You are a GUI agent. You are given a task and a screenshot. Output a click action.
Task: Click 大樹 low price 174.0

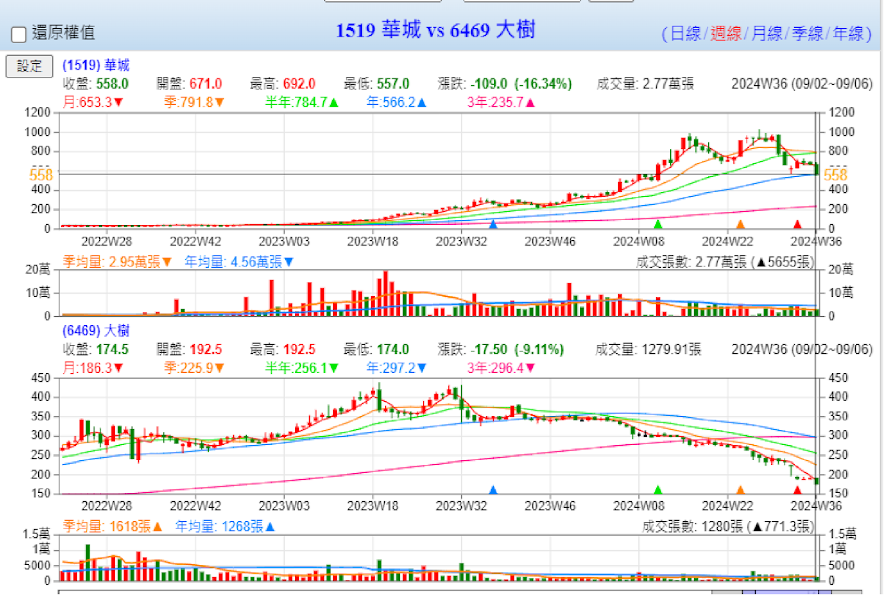tap(393, 349)
